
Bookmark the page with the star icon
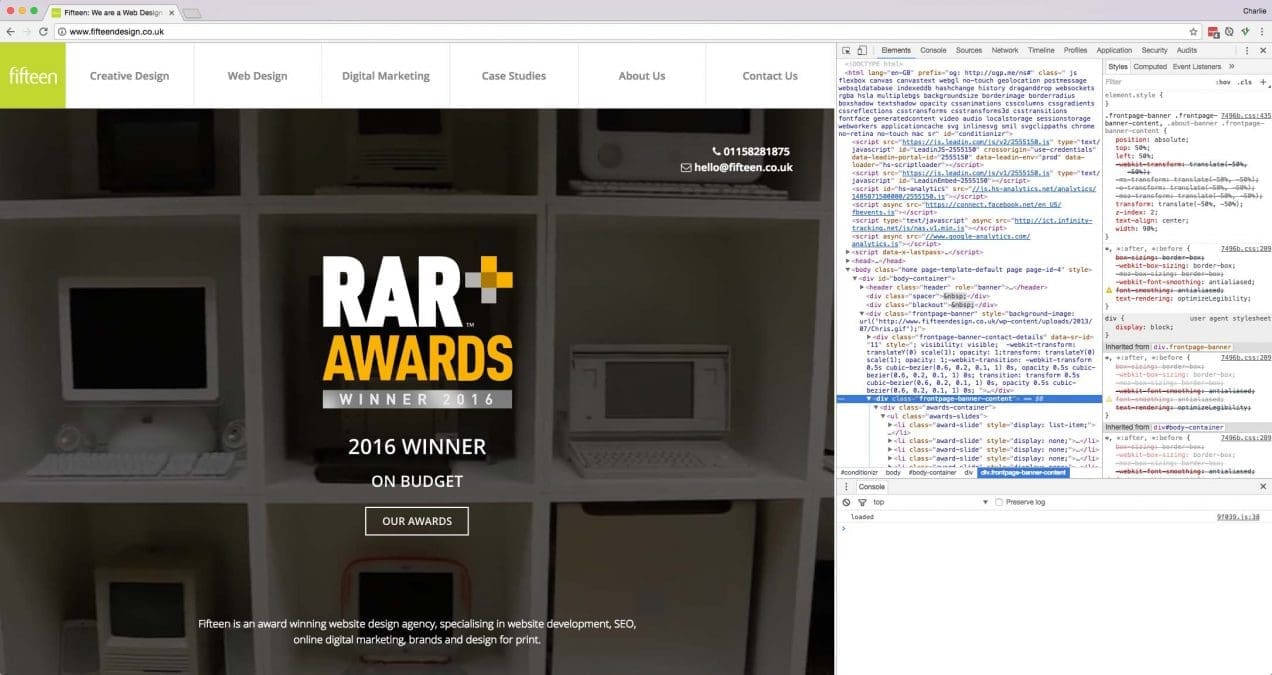(x=1193, y=32)
